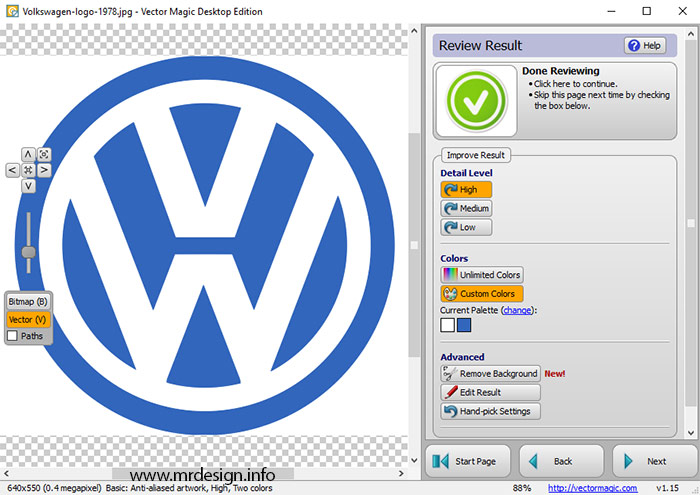This screenshot has width=700, height=495.
Task: Click the center fit-to-view icon
Action: pos(28,170)
